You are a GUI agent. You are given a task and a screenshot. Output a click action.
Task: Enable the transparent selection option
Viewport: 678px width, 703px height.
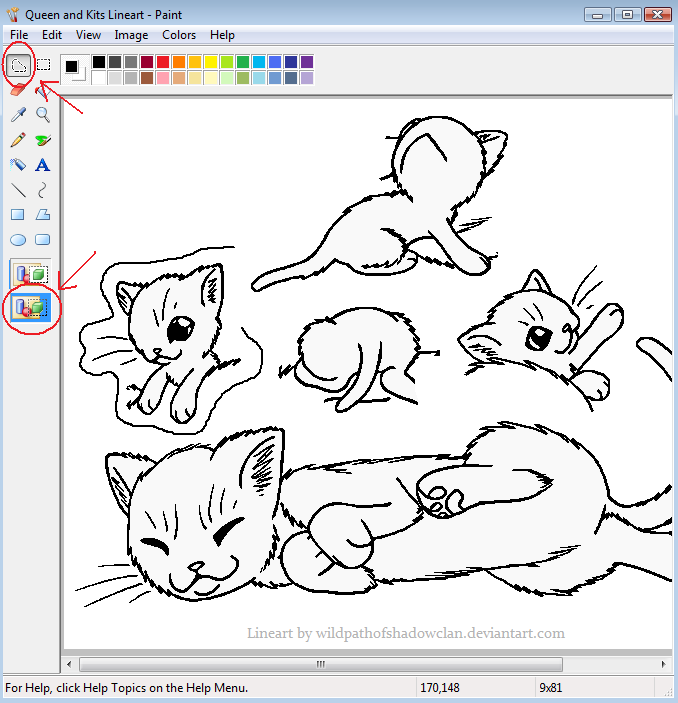click(30, 307)
